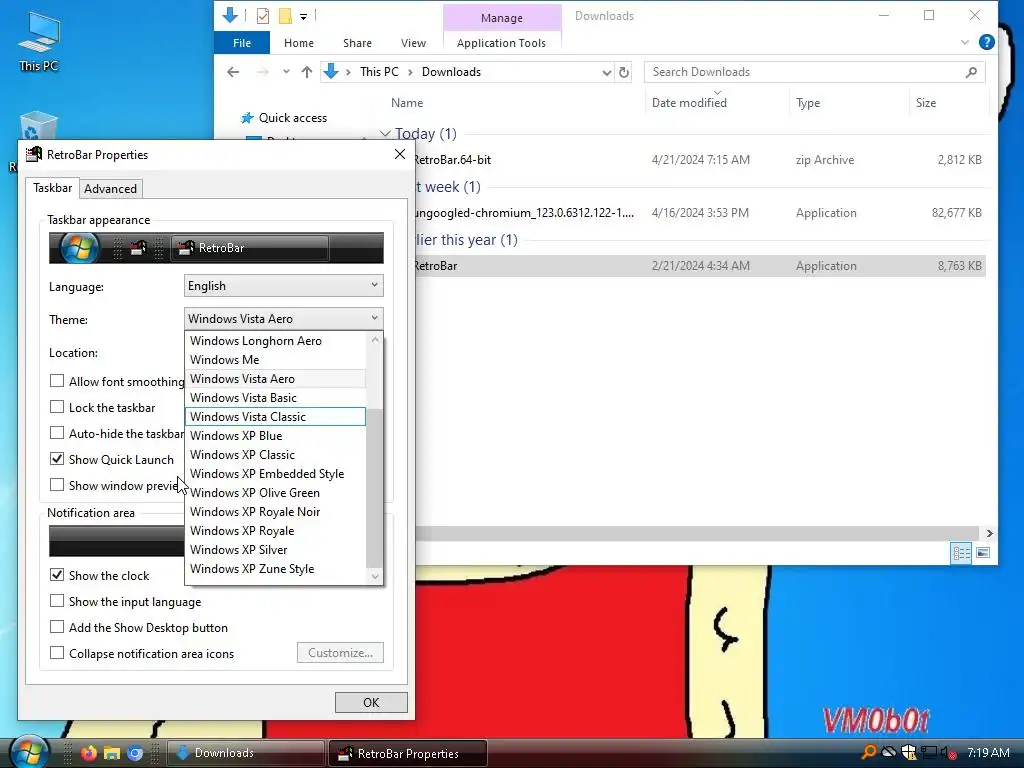Select the Taskbar tab
The height and width of the screenshot is (768, 1024).
tap(52, 188)
